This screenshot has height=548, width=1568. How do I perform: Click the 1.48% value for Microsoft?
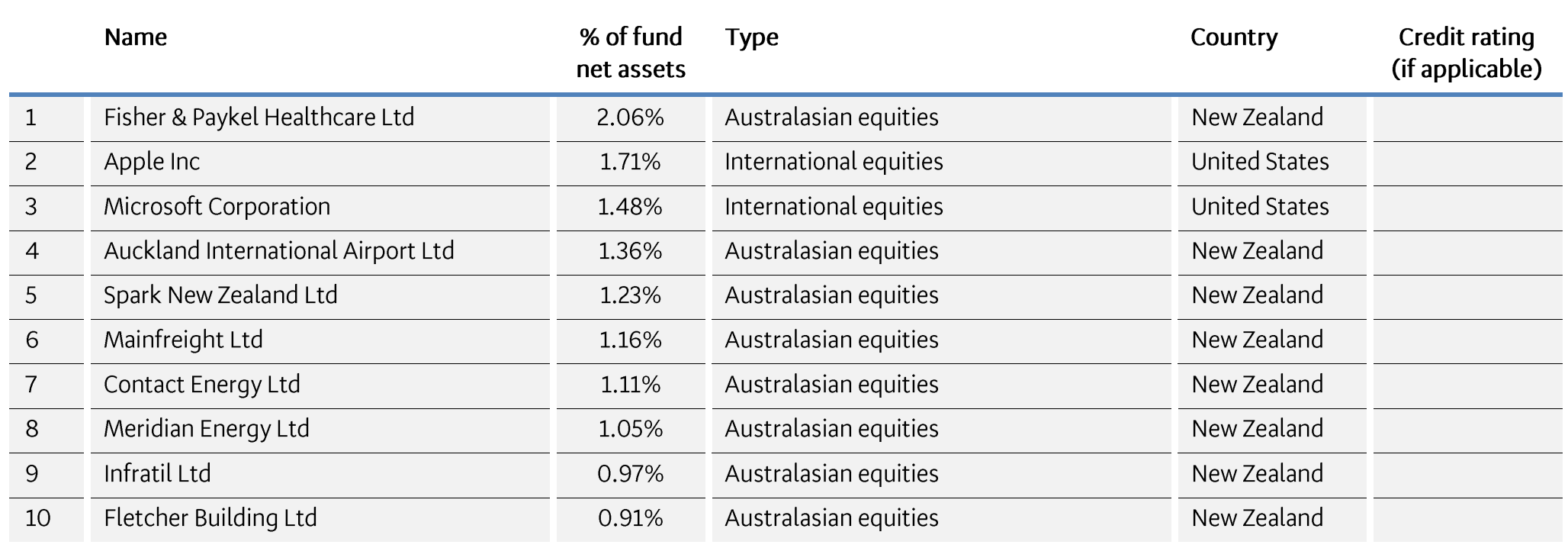click(630, 207)
